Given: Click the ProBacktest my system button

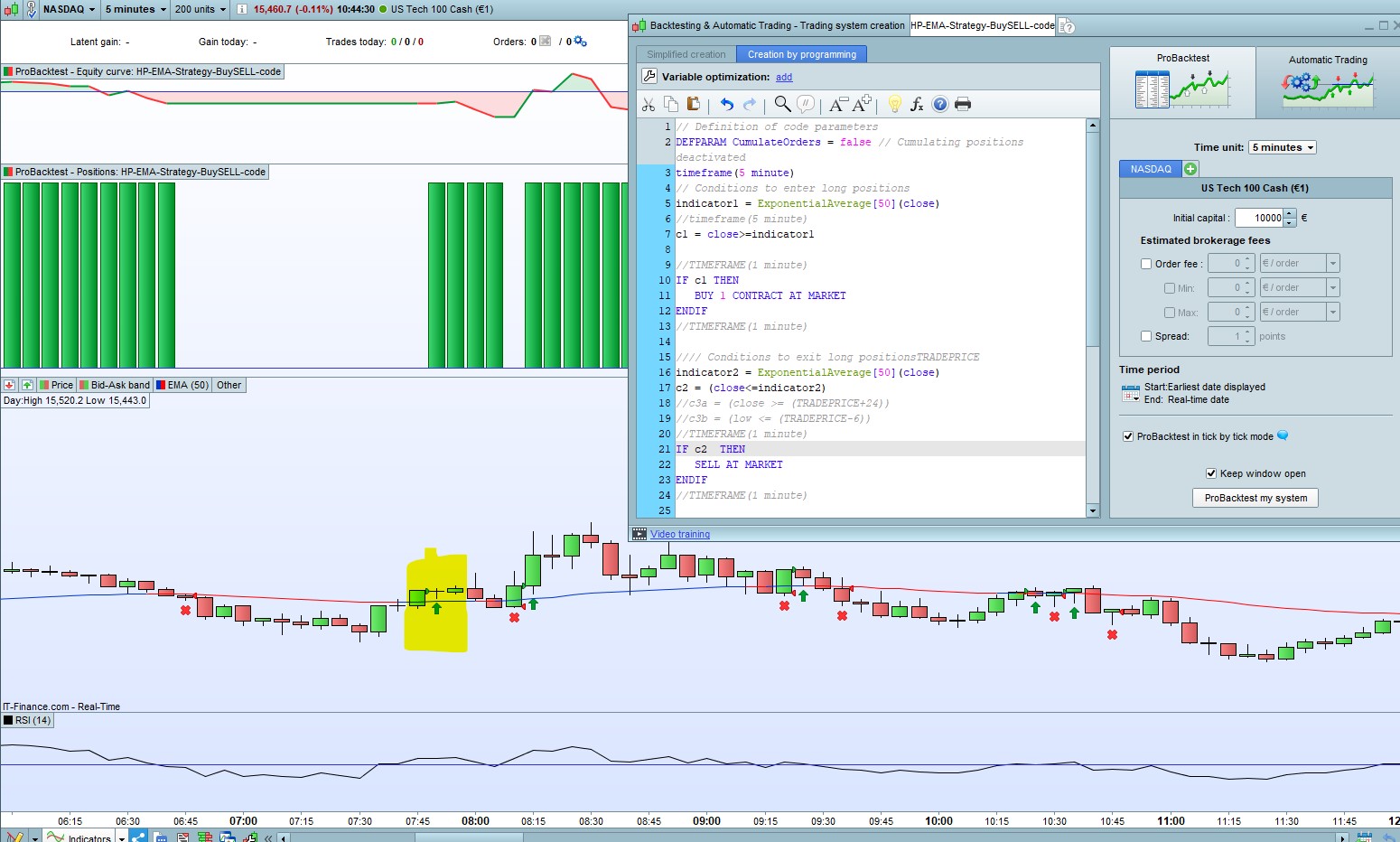Looking at the screenshot, I should pos(1255,498).
